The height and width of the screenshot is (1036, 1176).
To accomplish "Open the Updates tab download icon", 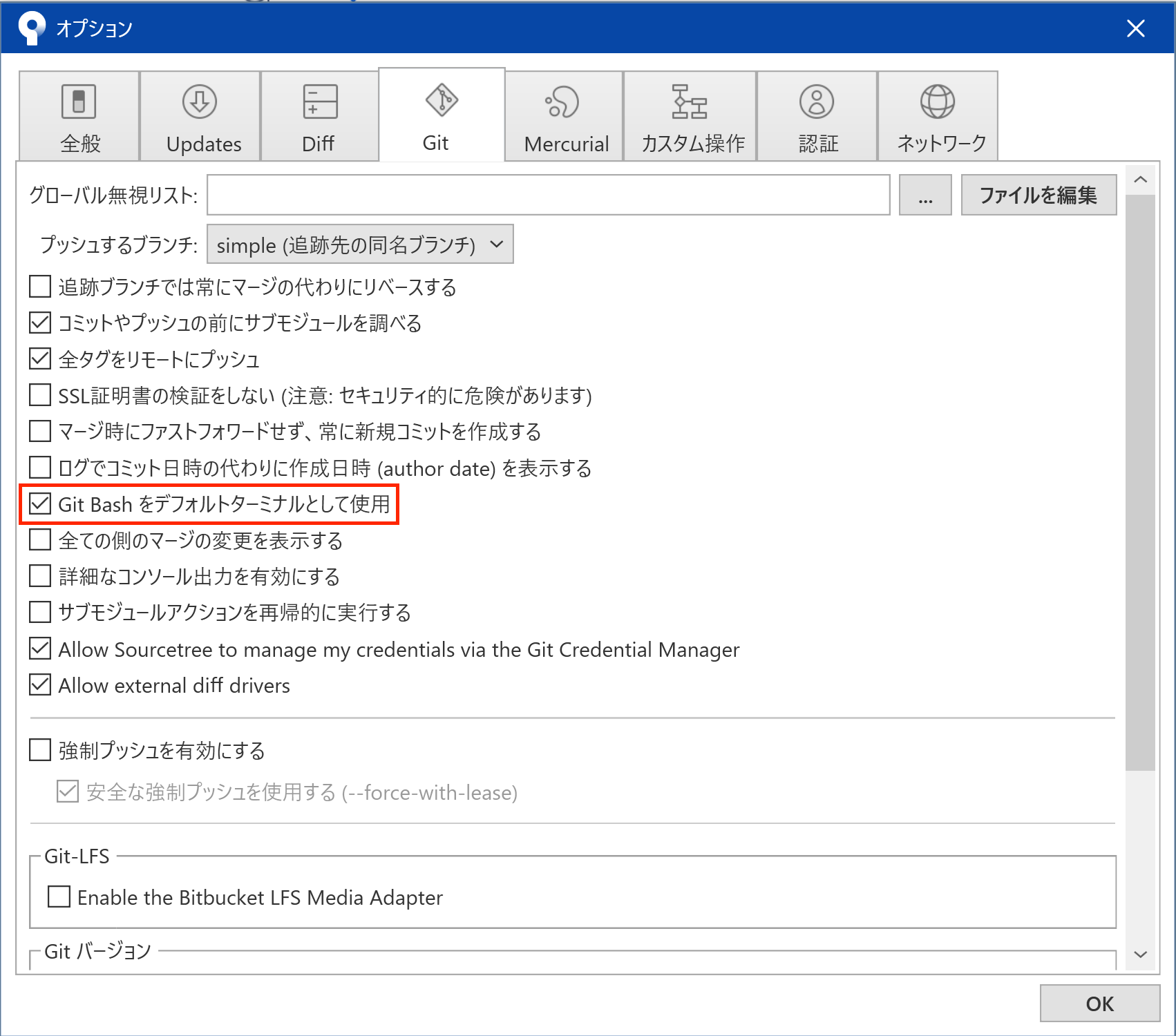I will (x=200, y=102).
